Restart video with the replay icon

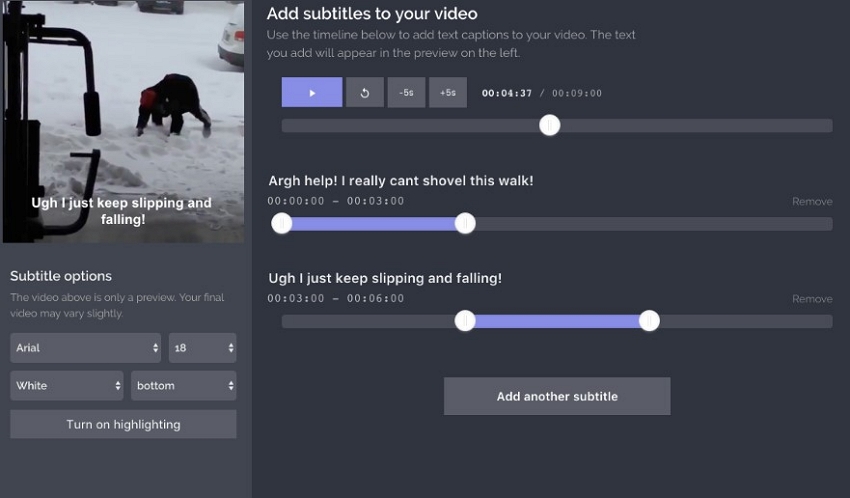365,93
